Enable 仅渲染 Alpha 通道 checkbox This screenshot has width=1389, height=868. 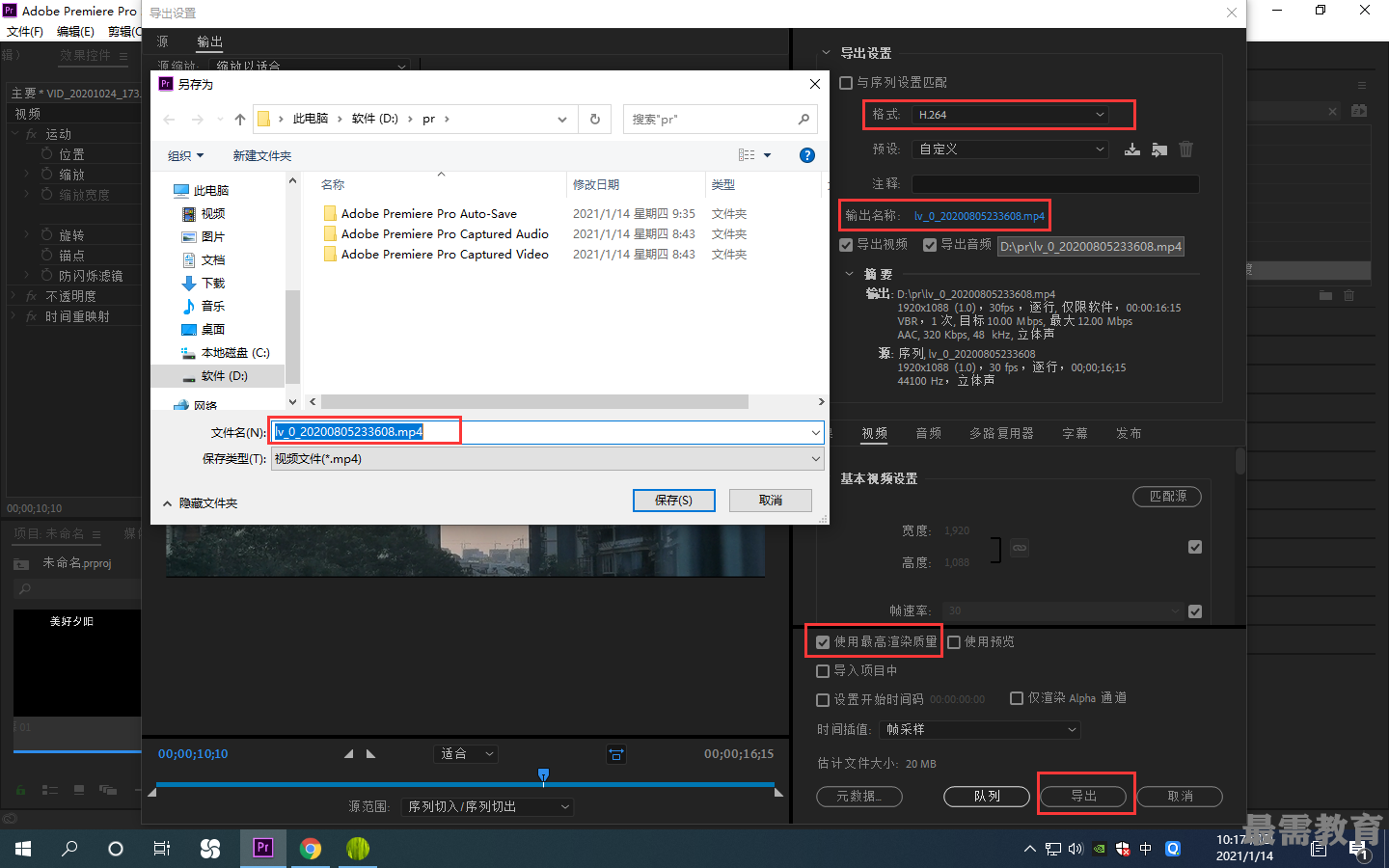1017,698
